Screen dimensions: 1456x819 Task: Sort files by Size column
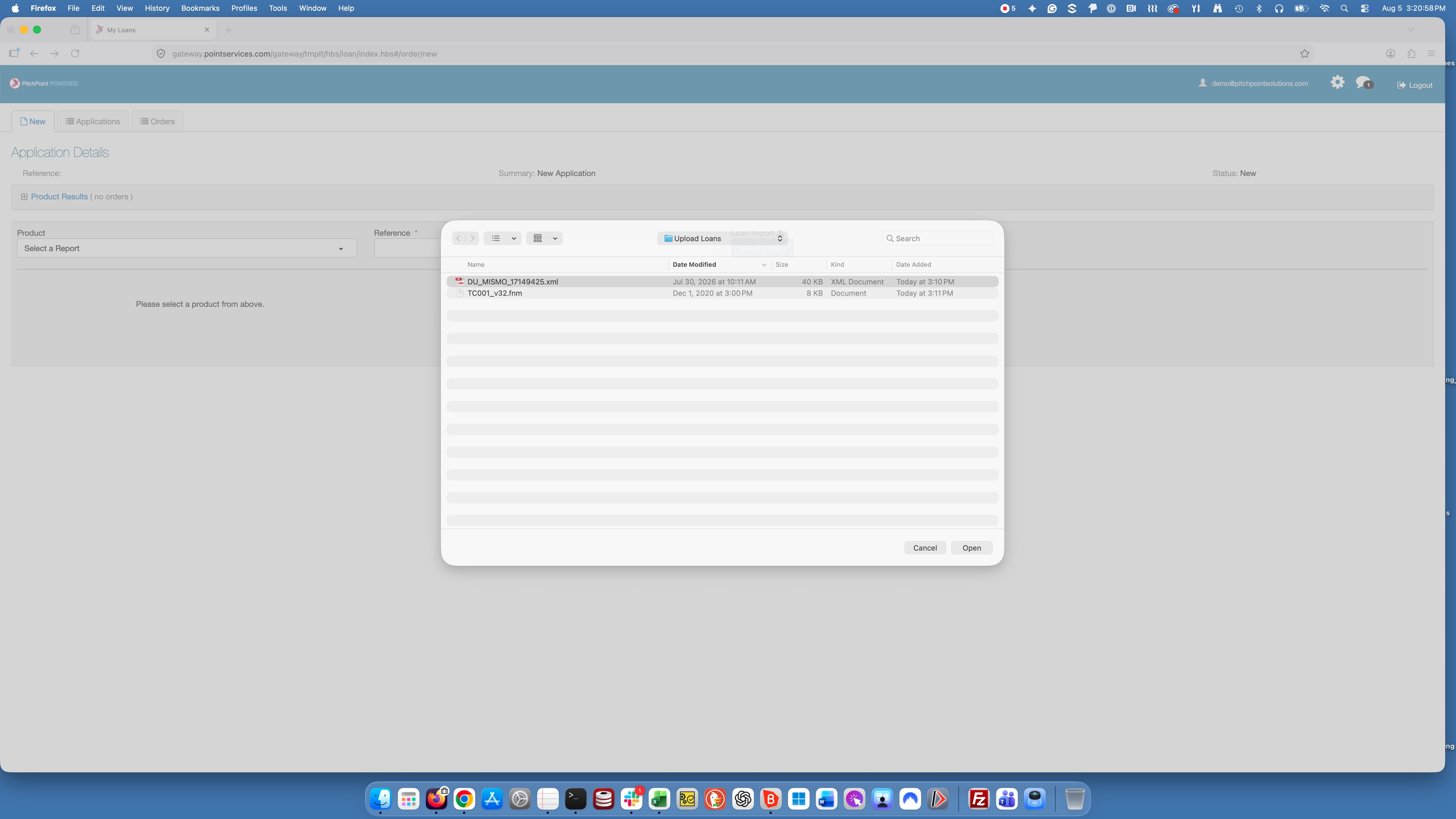(782, 264)
